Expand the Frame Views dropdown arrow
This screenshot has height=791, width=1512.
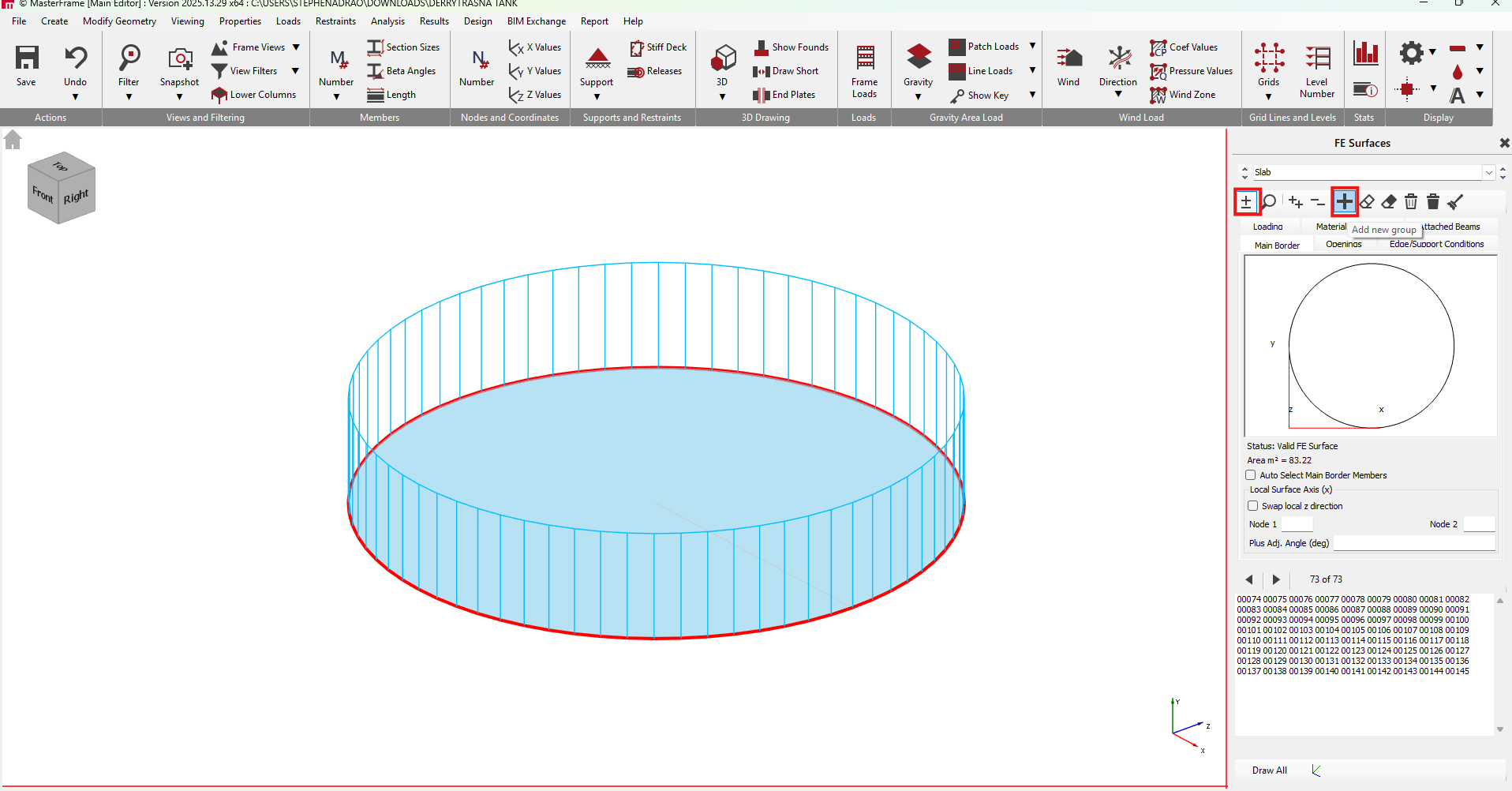296,47
